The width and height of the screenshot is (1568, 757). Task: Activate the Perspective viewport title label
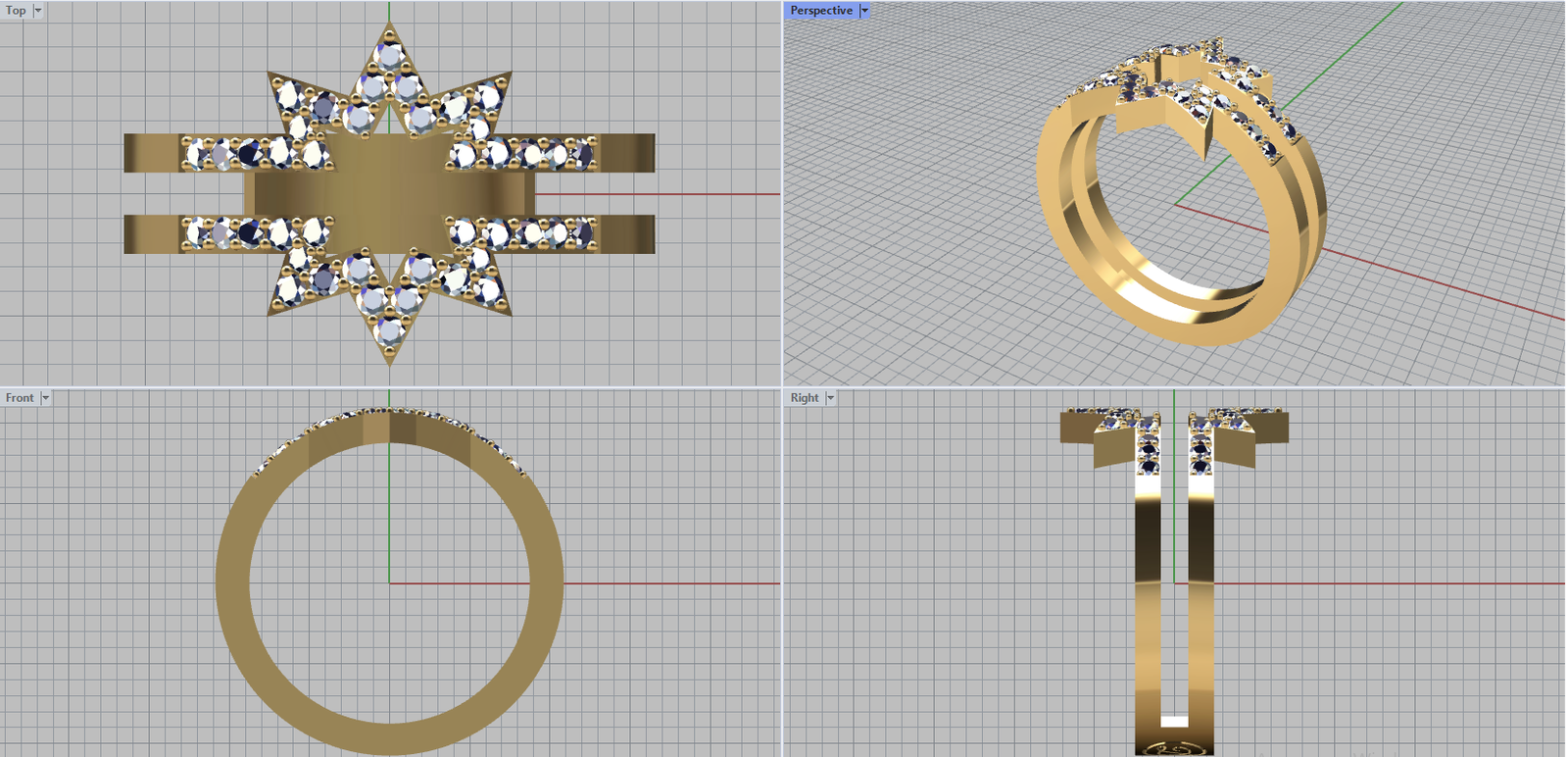click(x=821, y=11)
